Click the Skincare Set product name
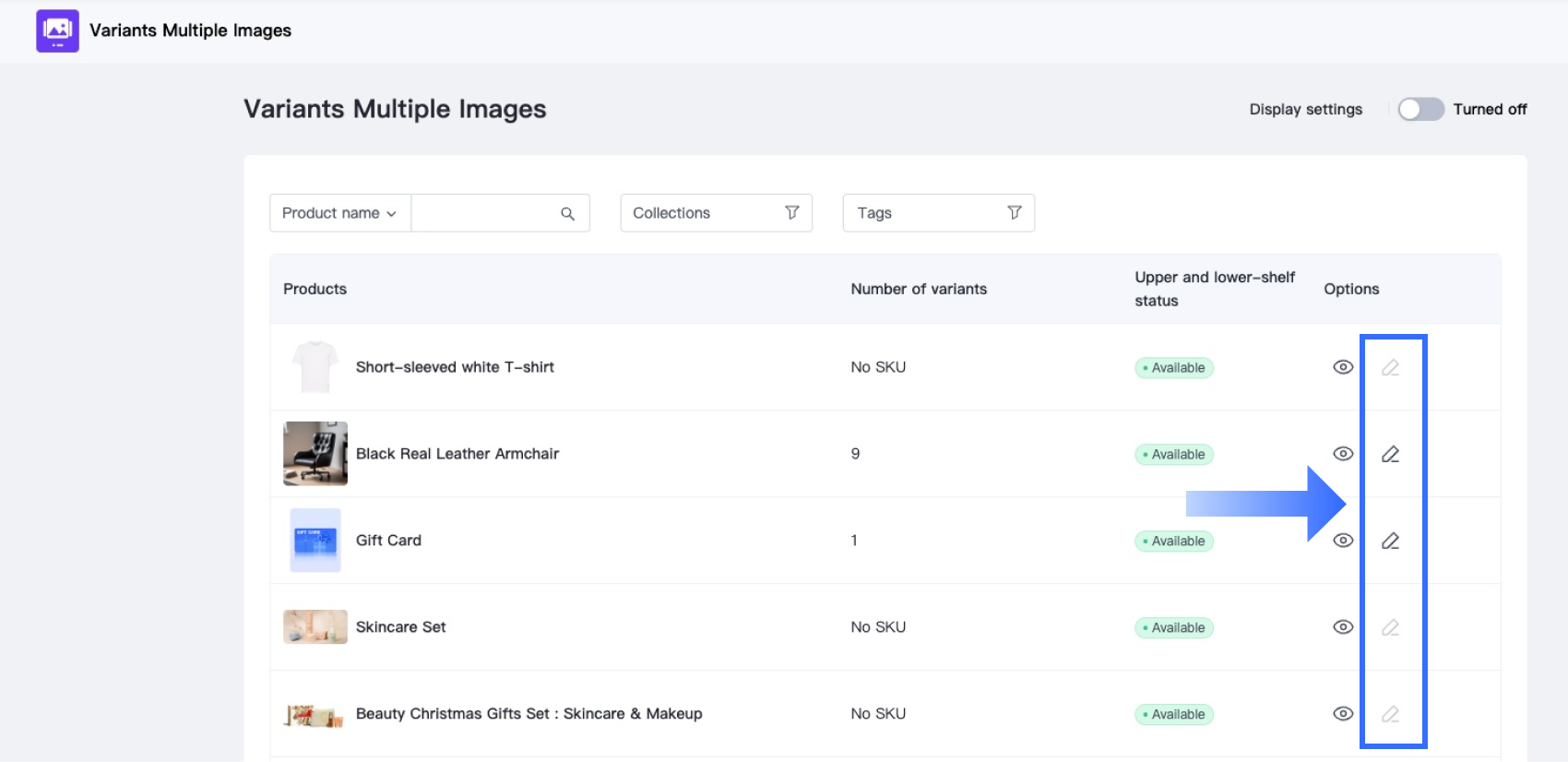The image size is (1568, 762). click(x=400, y=627)
